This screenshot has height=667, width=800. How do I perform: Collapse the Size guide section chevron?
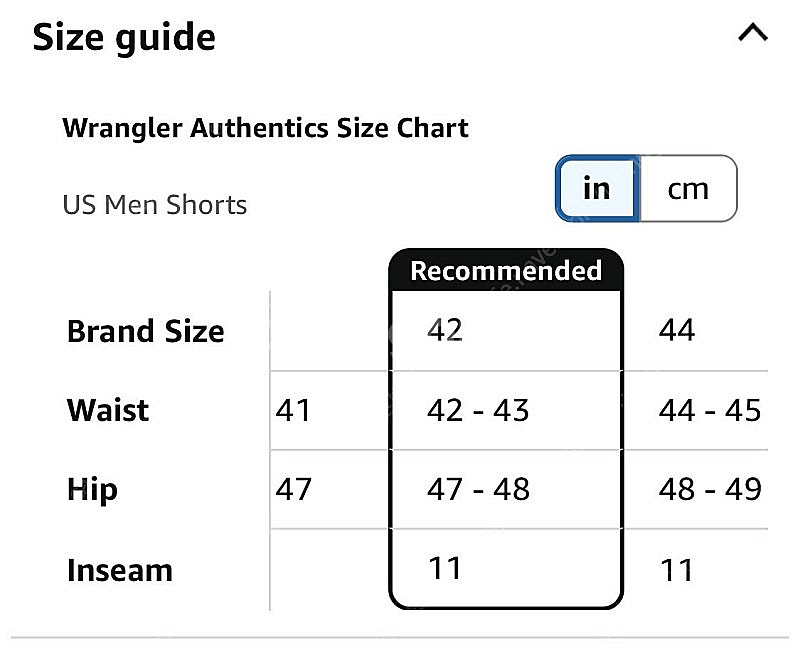(752, 34)
